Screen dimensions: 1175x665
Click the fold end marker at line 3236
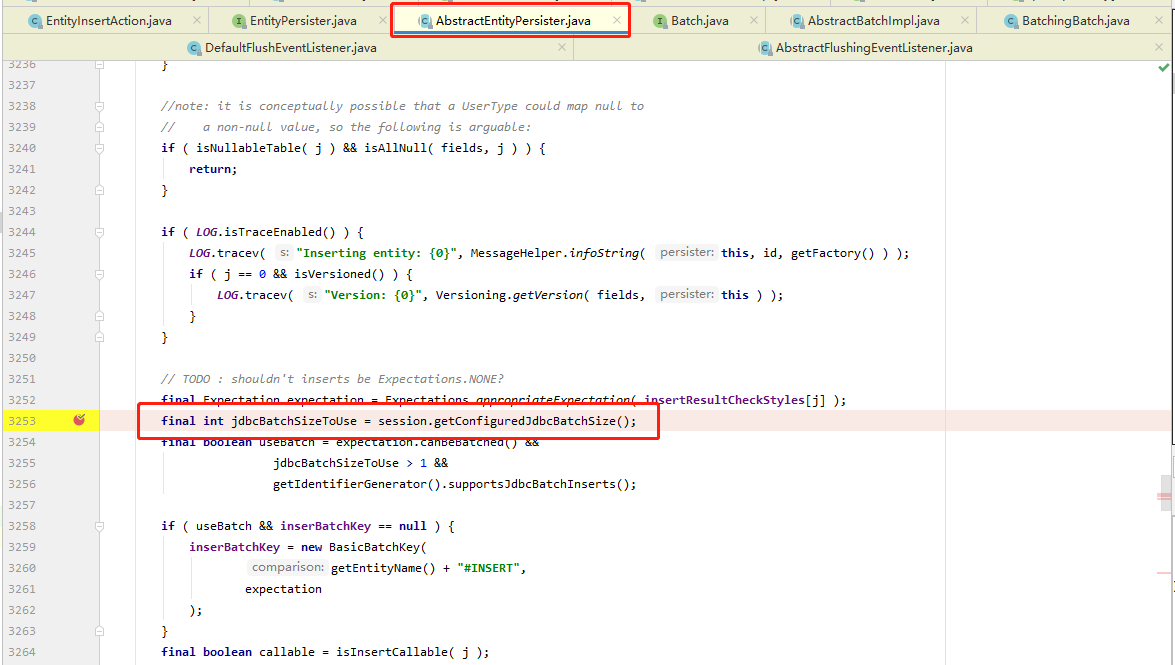click(100, 65)
